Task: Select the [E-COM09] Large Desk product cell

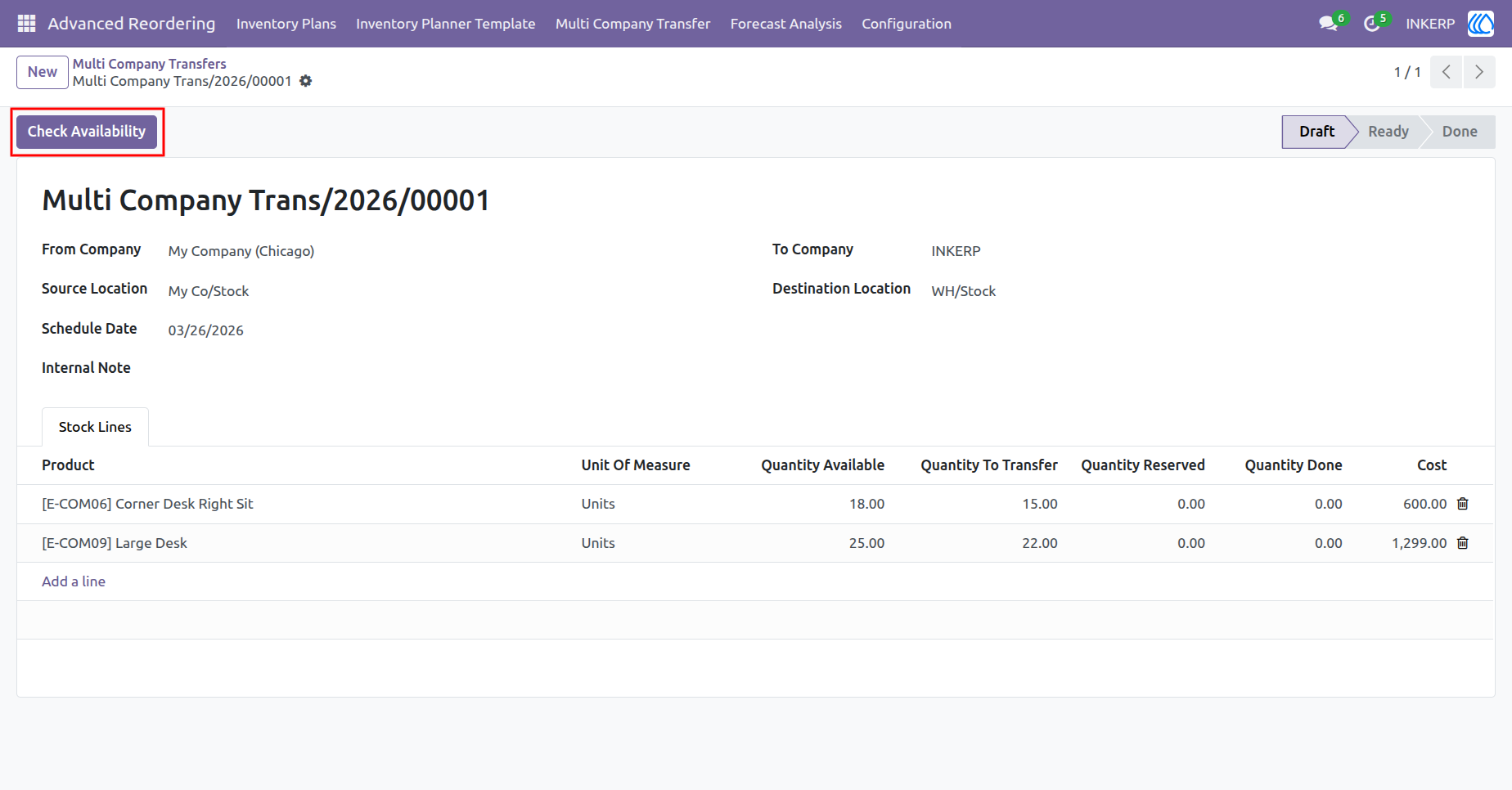Action: point(115,543)
